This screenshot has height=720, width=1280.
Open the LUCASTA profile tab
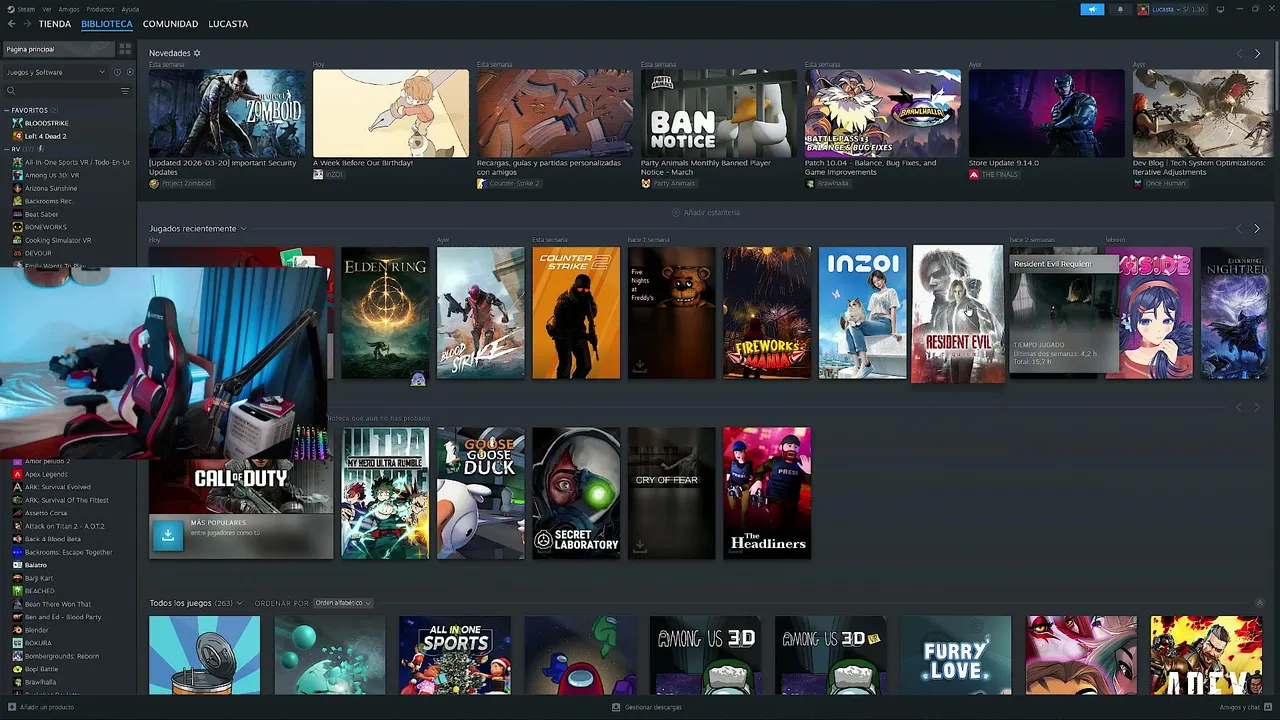[228, 24]
